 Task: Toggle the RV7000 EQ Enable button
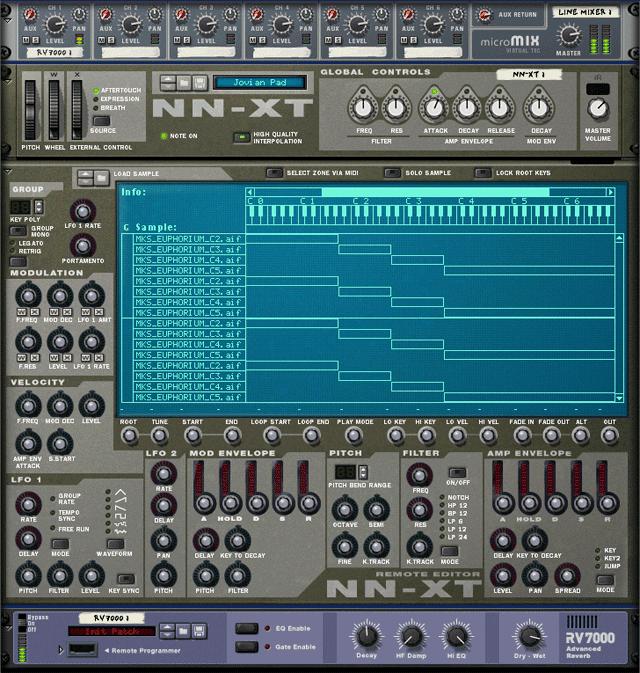[x=246, y=628]
